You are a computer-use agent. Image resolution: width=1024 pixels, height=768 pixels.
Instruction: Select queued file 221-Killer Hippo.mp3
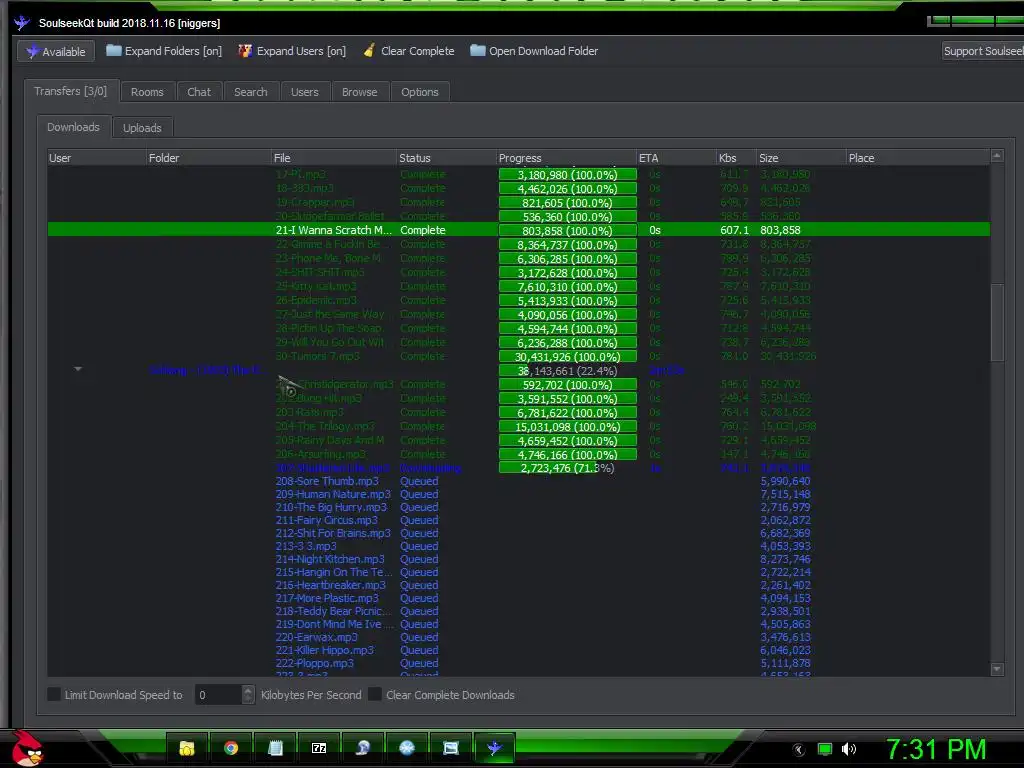(325, 650)
